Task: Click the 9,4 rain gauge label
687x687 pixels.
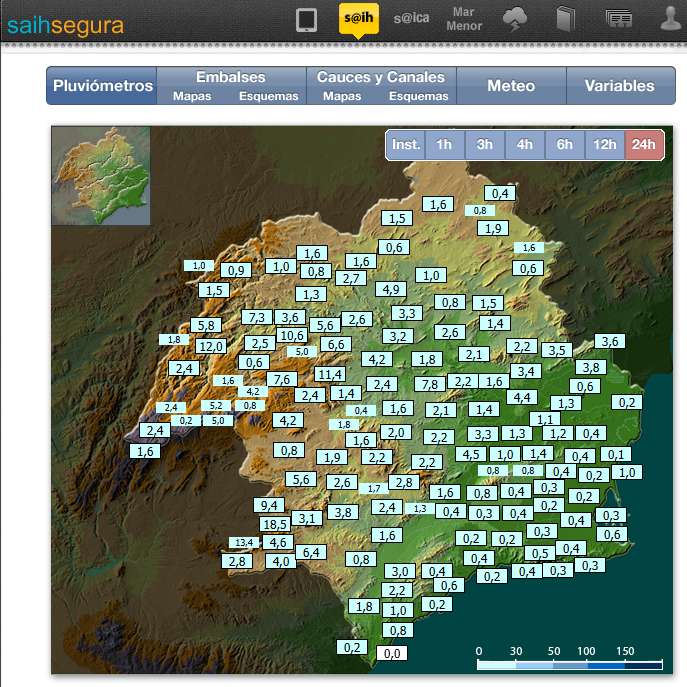Action: (269, 505)
